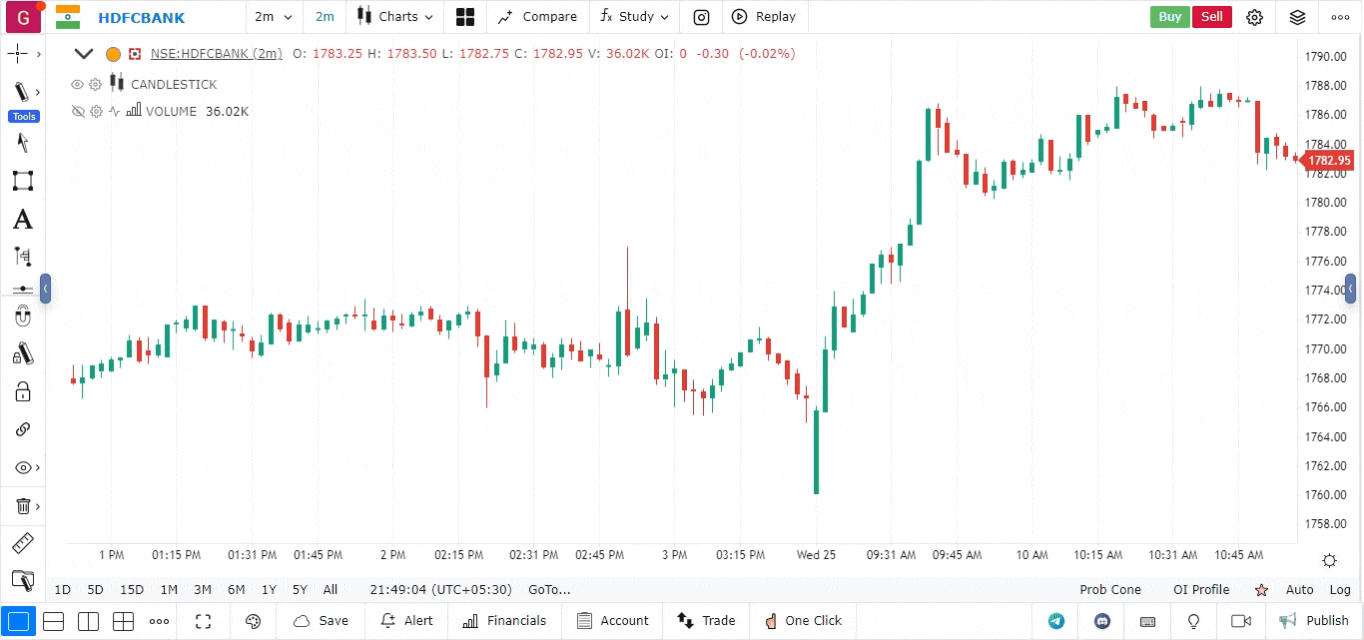
Task: Switch to the 1D range tab
Action: pyautogui.click(x=62, y=590)
